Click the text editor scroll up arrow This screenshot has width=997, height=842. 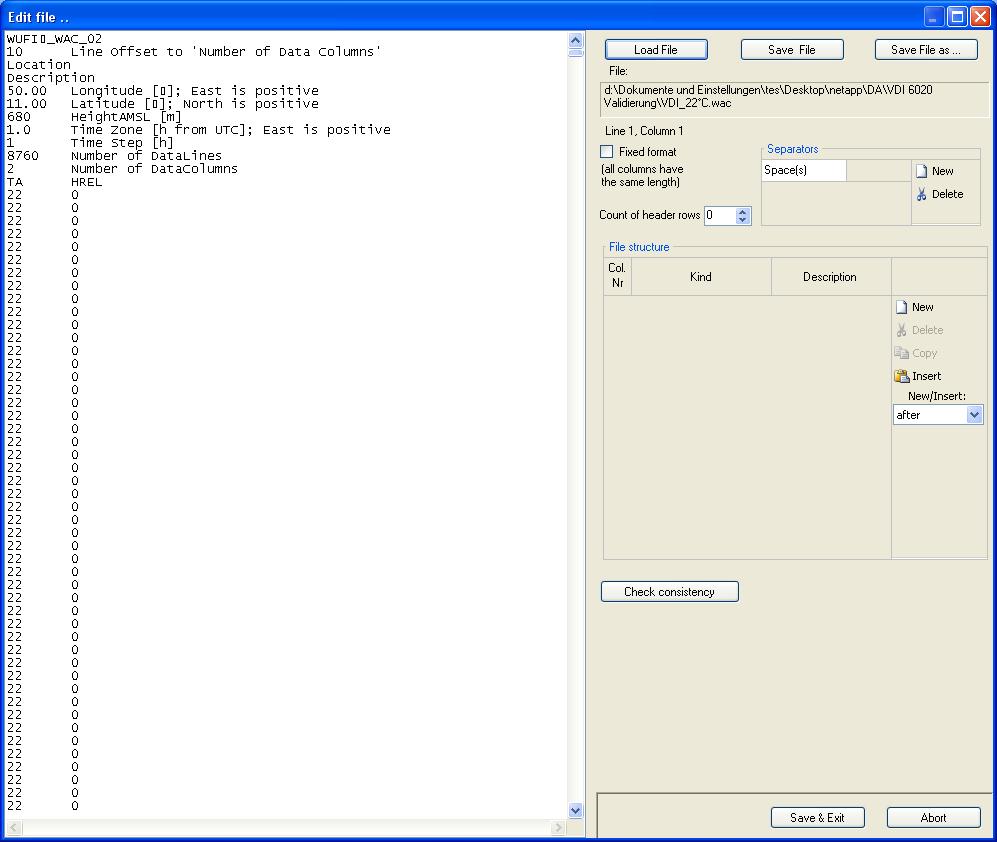tap(575, 40)
